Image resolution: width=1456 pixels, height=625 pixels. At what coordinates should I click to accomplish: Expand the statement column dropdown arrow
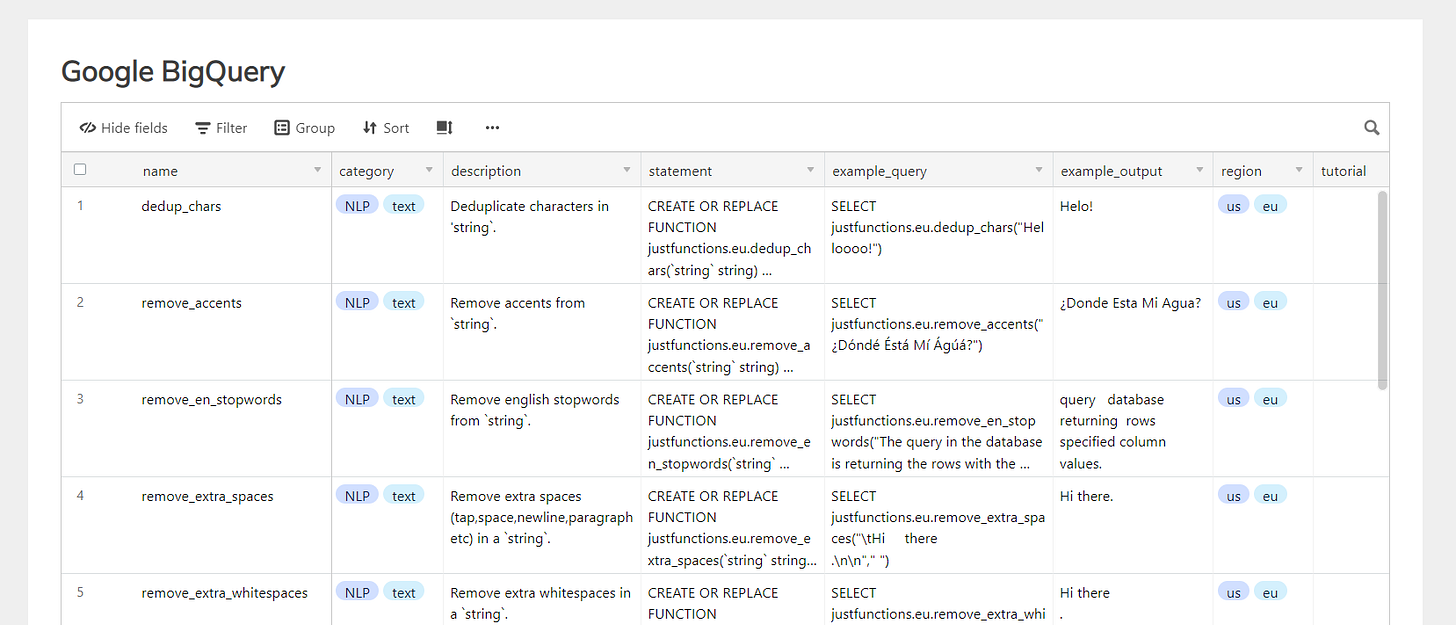(x=811, y=170)
